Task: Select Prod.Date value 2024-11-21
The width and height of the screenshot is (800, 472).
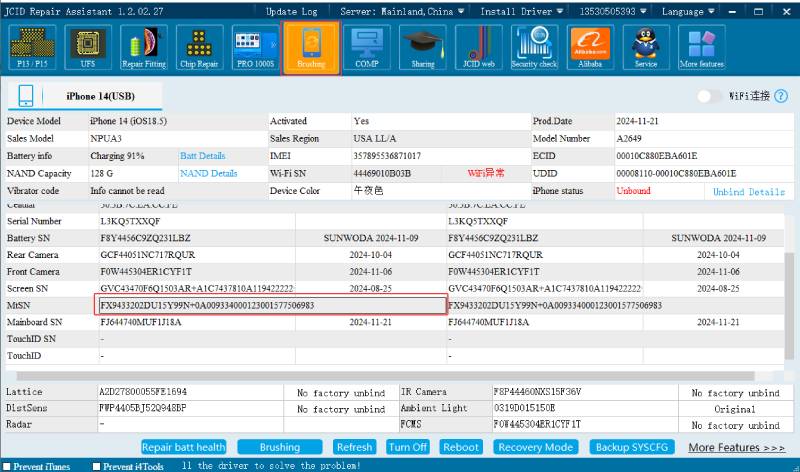Action: click(637, 121)
